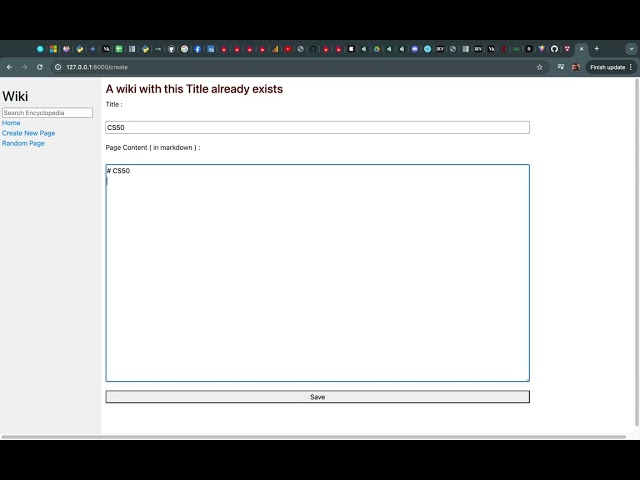Select the purple triangle Vite-like tab
The image size is (640, 480).
(542, 49)
